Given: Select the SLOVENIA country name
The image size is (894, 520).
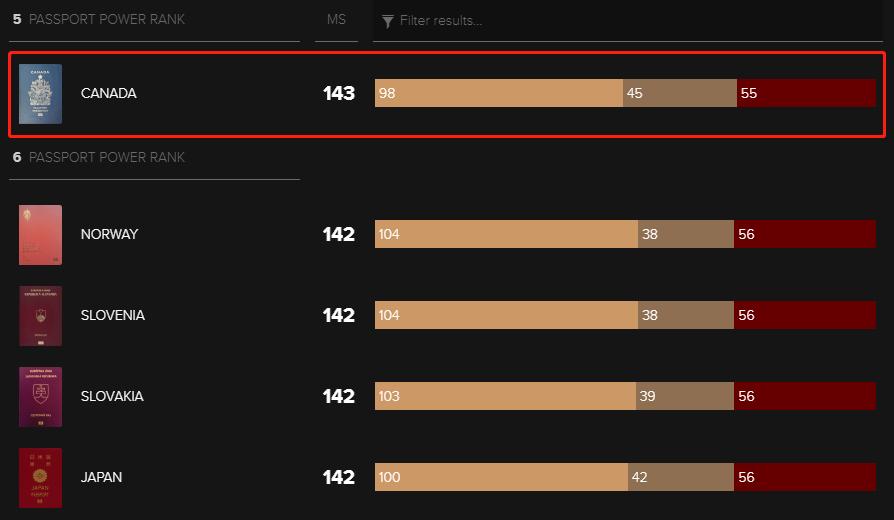Looking at the screenshot, I should pos(112,316).
